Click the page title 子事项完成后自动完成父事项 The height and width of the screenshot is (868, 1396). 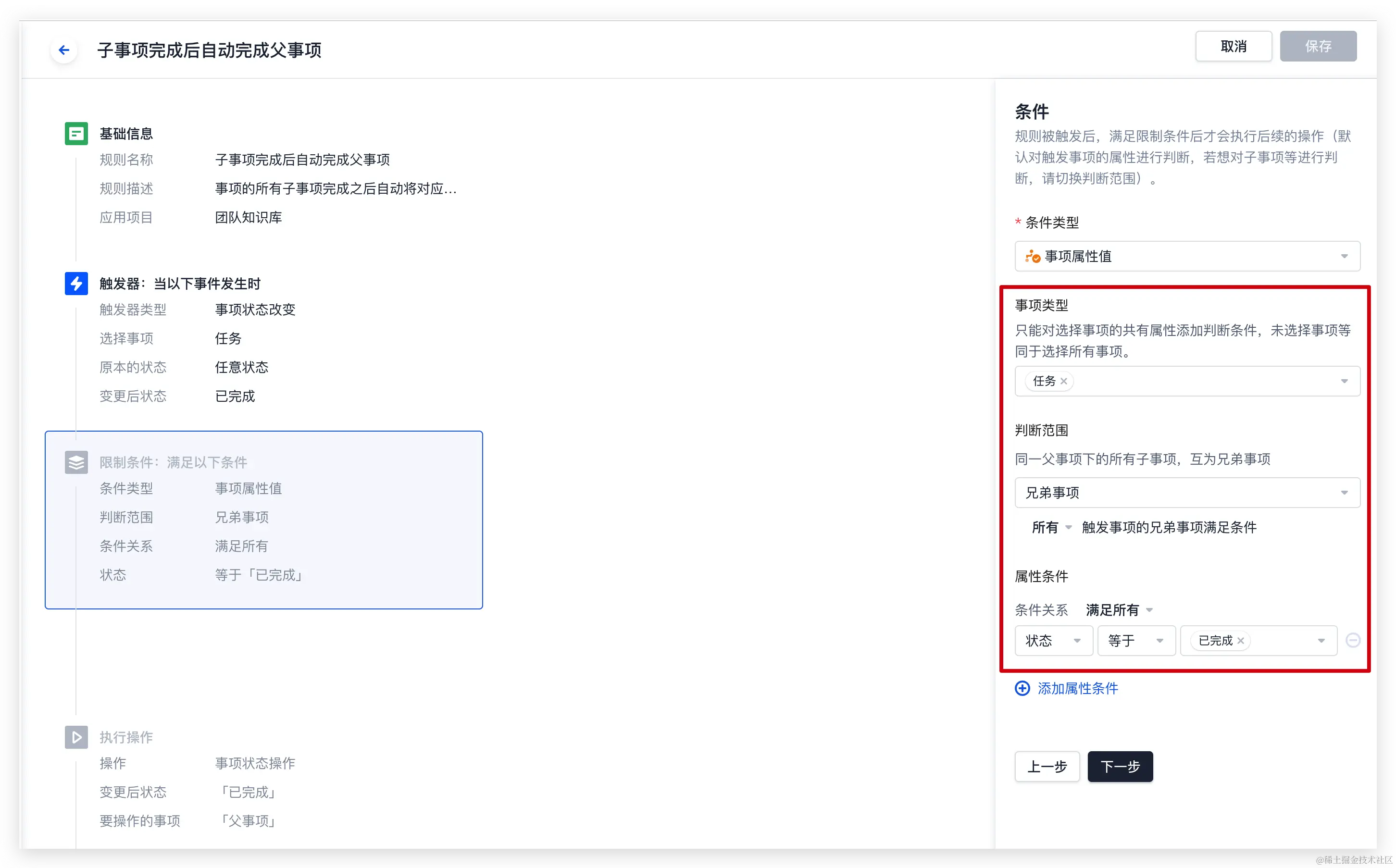click(210, 50)
